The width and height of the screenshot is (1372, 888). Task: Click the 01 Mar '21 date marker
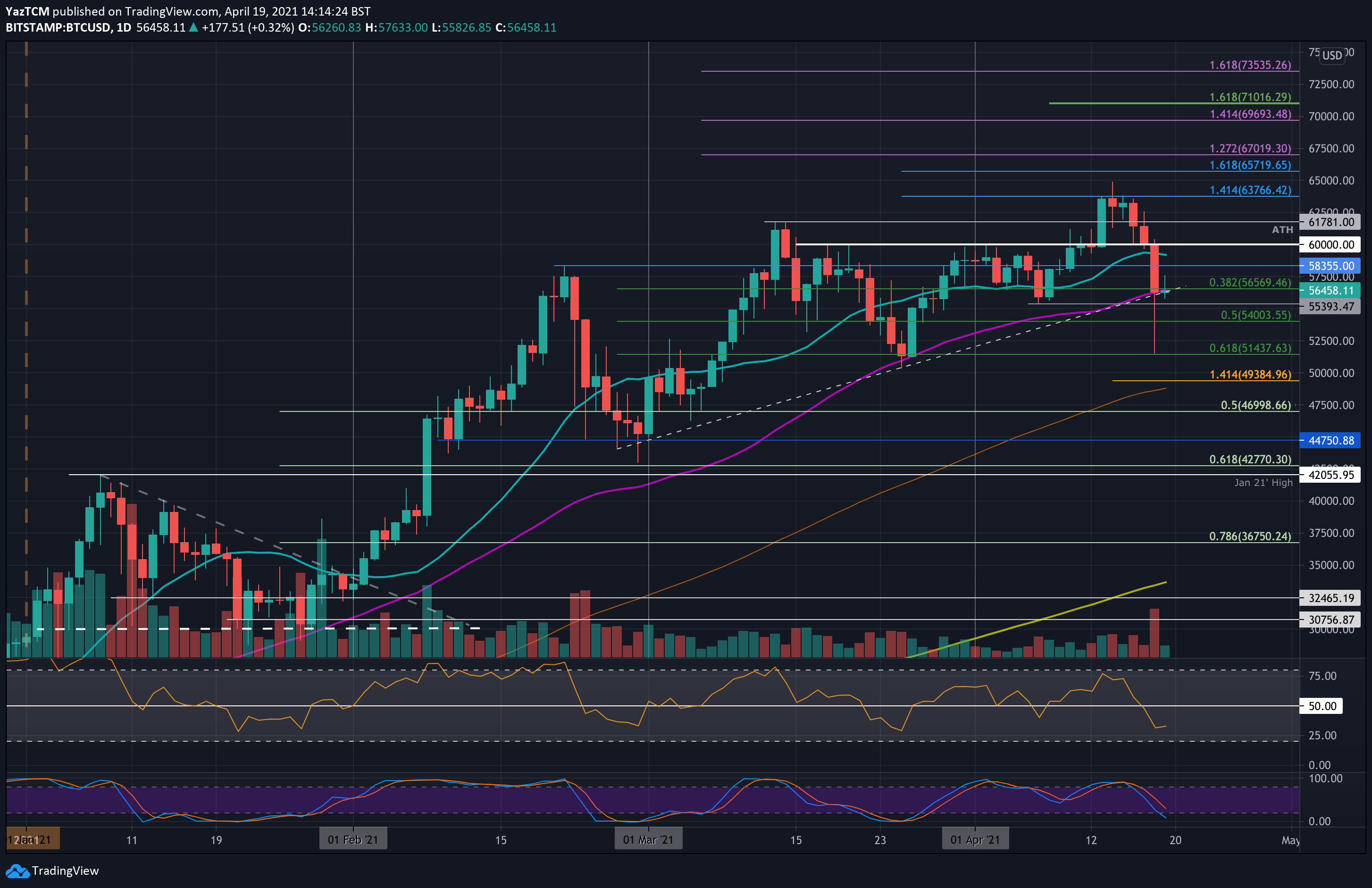(x=648, y=839)
